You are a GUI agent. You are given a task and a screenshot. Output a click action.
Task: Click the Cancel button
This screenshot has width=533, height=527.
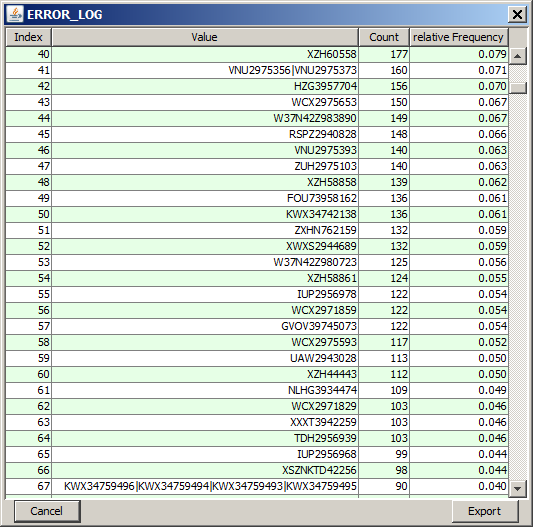(x=47, y=511)
